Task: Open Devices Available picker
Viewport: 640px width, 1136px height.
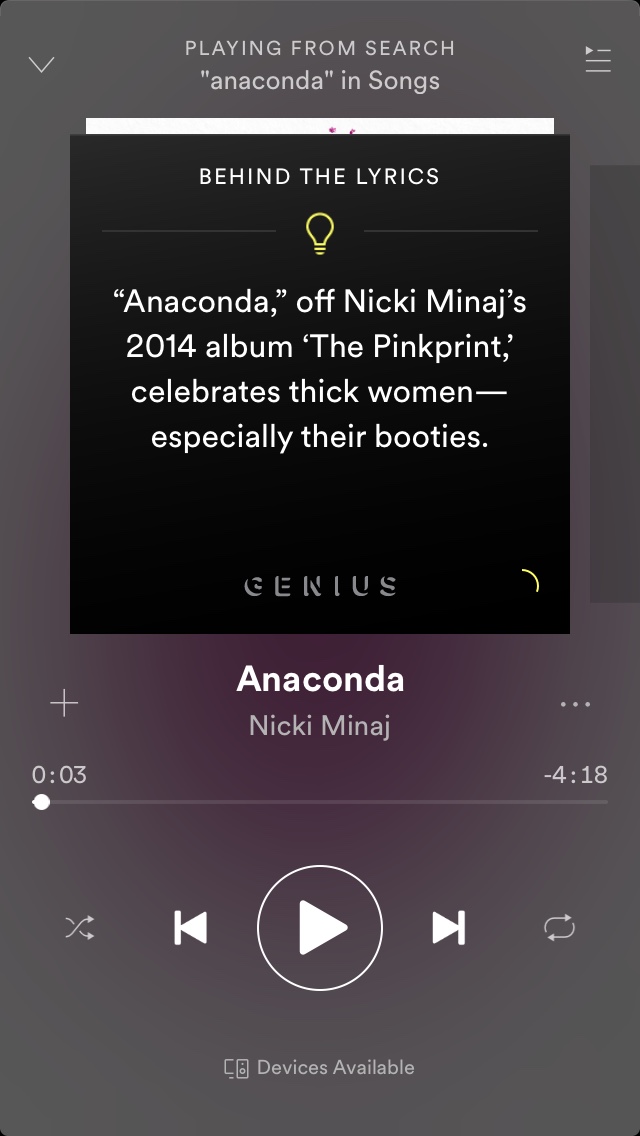Action: (320, 1068)
